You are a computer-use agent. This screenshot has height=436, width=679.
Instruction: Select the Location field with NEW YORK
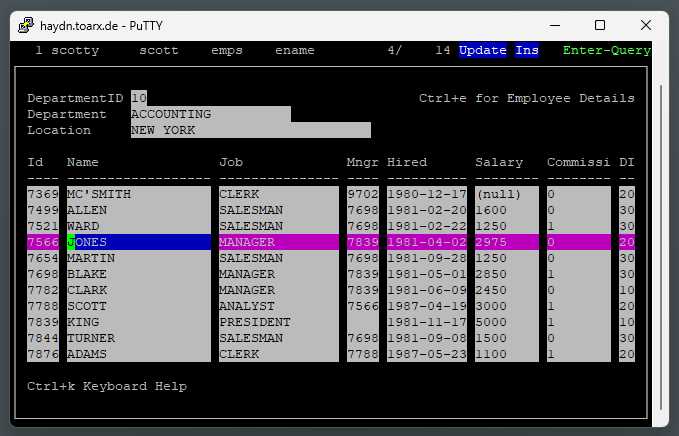251,130
